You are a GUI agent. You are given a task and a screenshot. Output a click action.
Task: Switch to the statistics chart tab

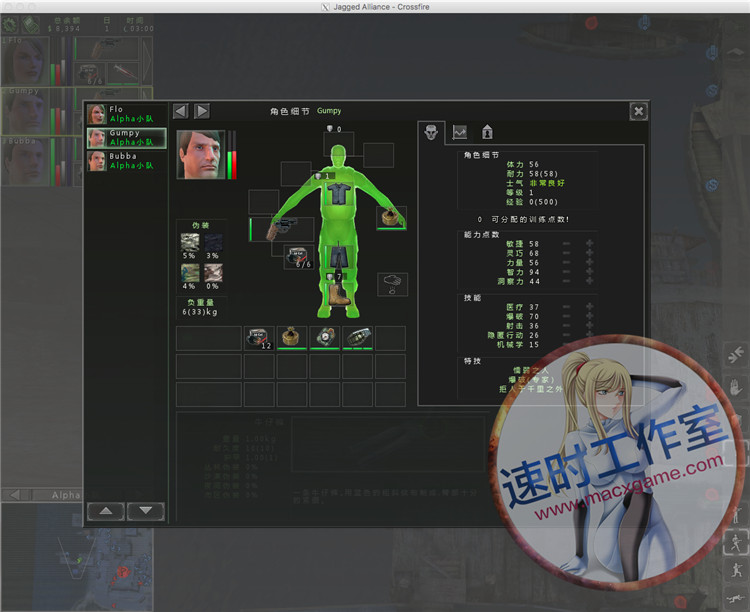[460, 132]
